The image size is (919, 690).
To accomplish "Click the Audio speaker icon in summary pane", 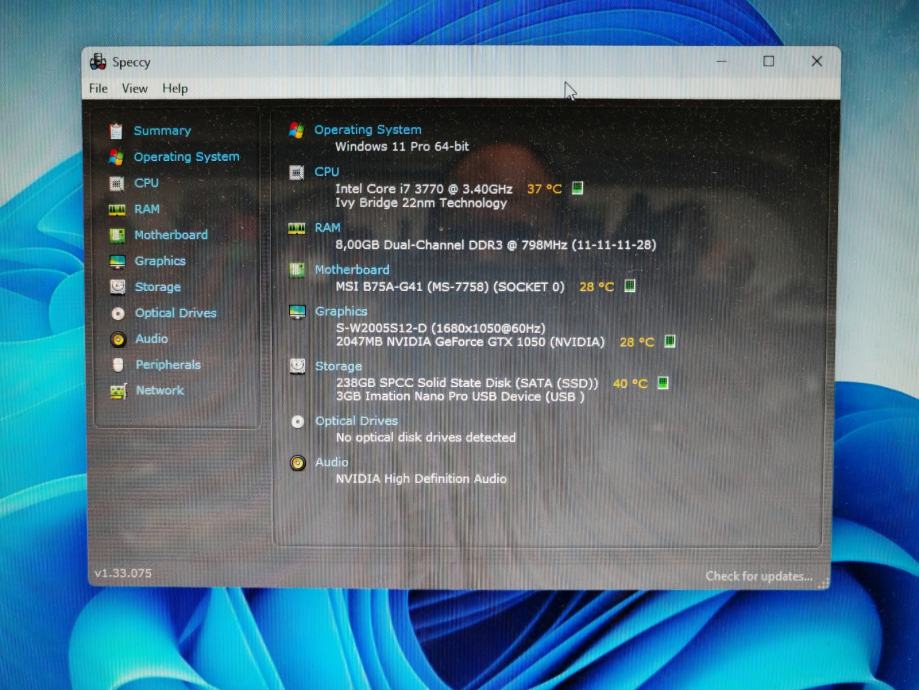I will [x=298, y=463].
